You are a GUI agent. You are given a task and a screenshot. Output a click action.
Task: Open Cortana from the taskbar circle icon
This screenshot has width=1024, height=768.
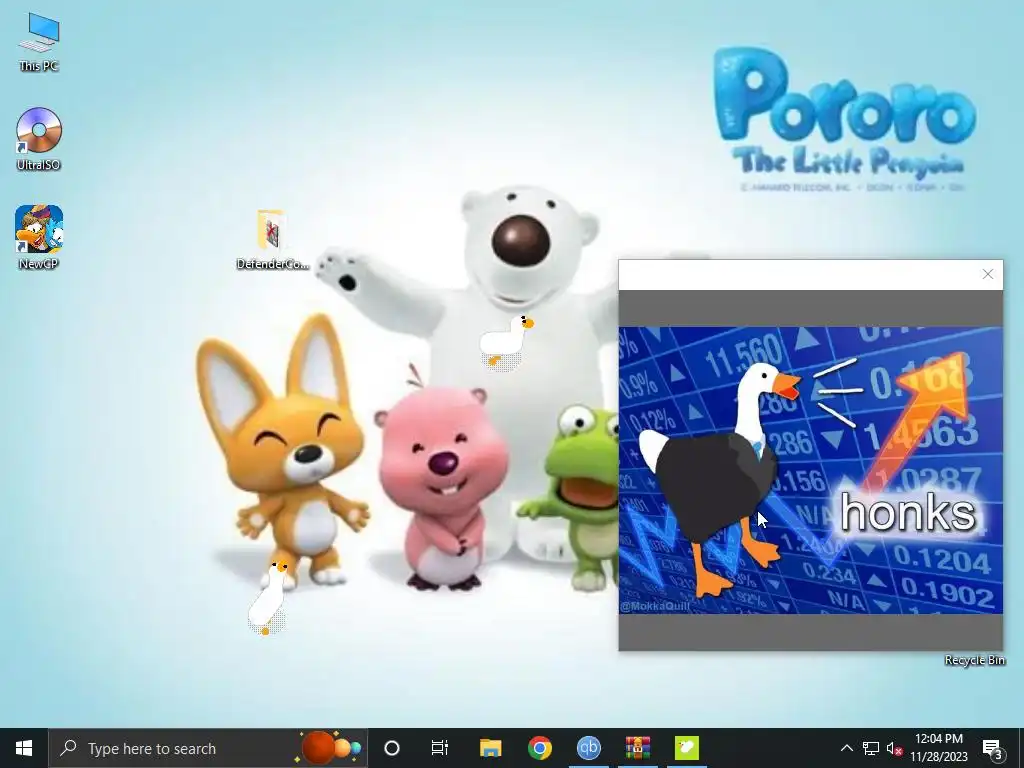click(392, 748)
